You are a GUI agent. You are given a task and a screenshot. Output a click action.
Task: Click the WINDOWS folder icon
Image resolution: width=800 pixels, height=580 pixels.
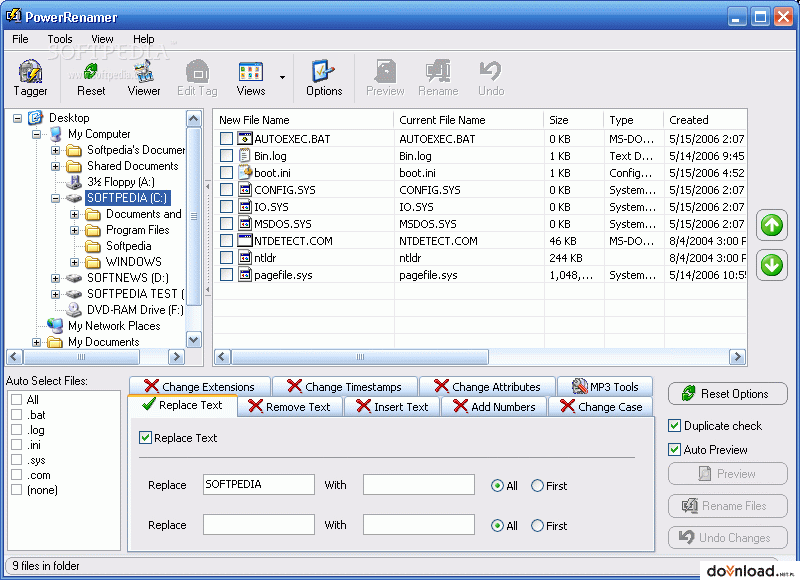(x=93, y=262)
